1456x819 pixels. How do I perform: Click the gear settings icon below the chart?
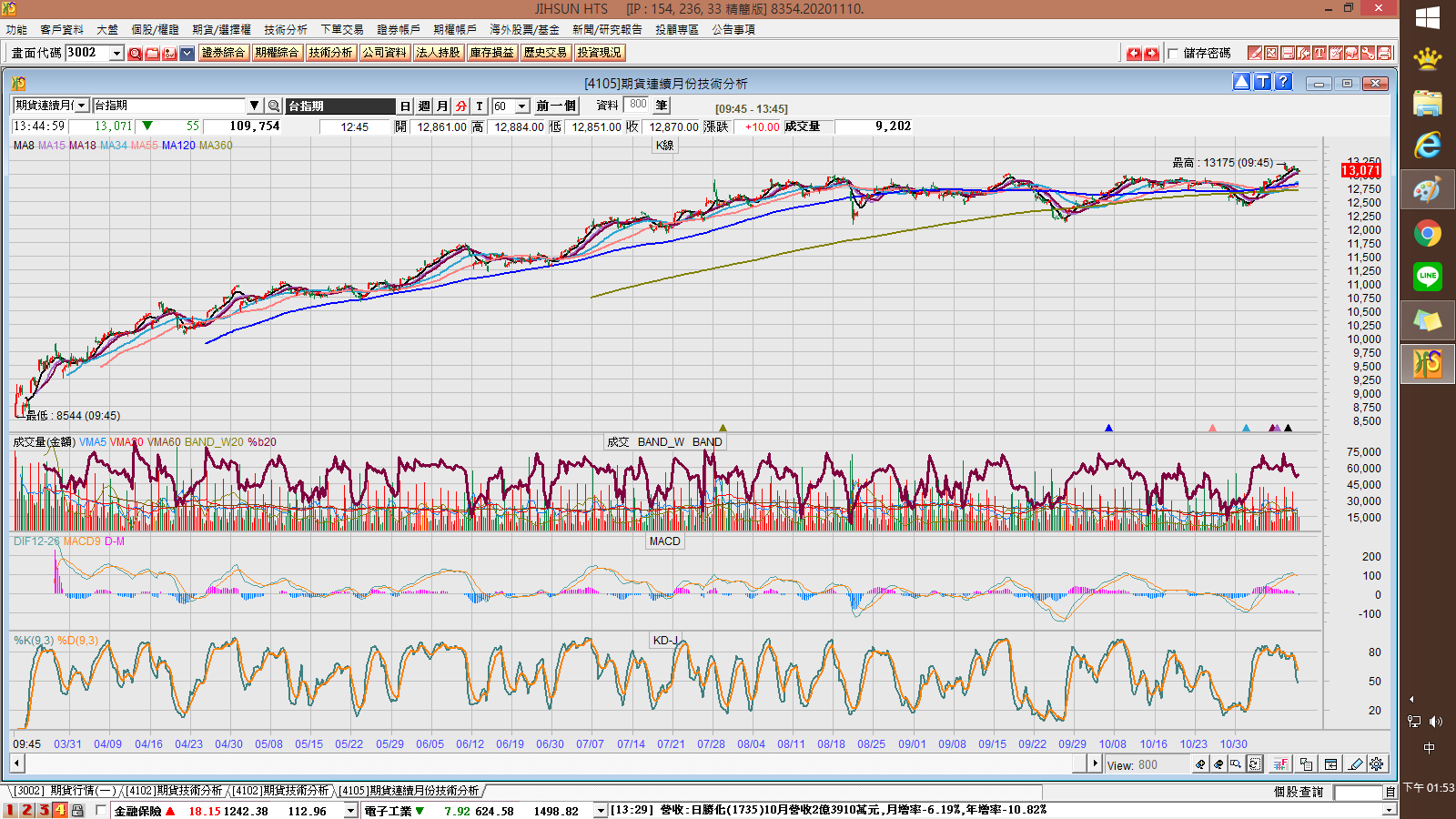coord(1377,764)
